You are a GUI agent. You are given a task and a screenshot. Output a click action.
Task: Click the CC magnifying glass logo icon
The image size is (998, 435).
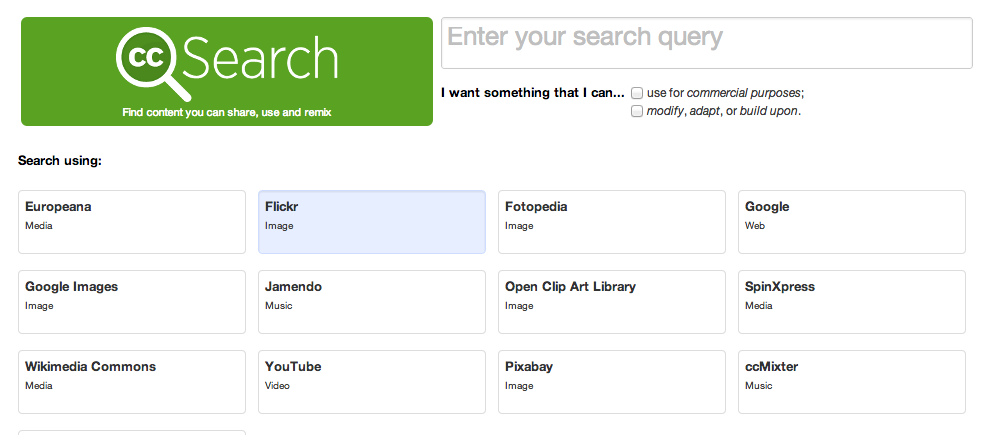[153, 63]
